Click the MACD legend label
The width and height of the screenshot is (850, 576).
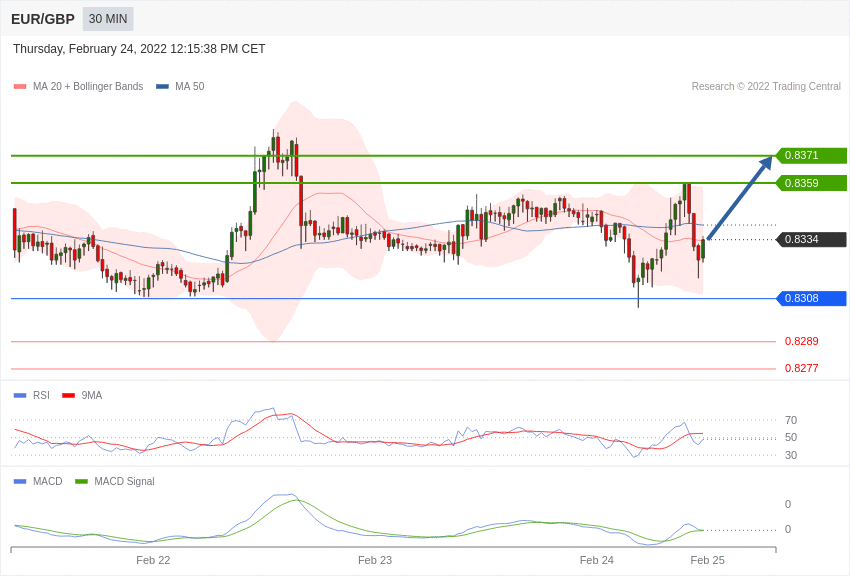(x=48, y=481)
